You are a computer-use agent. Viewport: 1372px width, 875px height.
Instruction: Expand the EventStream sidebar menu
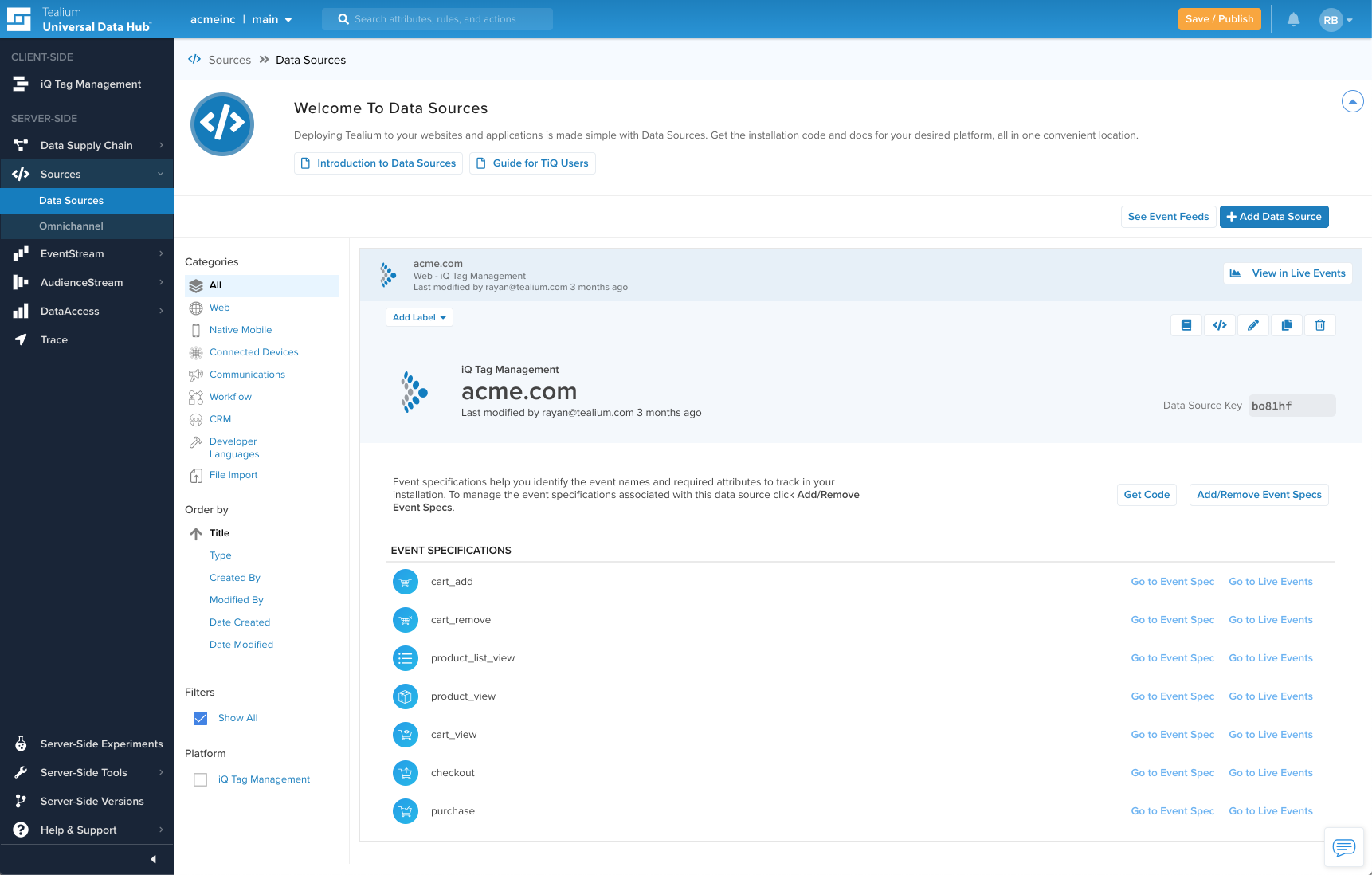(x=87, y=253)
